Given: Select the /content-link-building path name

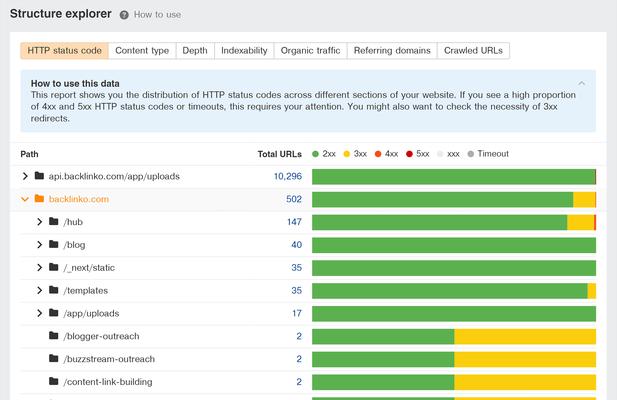Looking at the screenshot, I should [x=108, y=382].
